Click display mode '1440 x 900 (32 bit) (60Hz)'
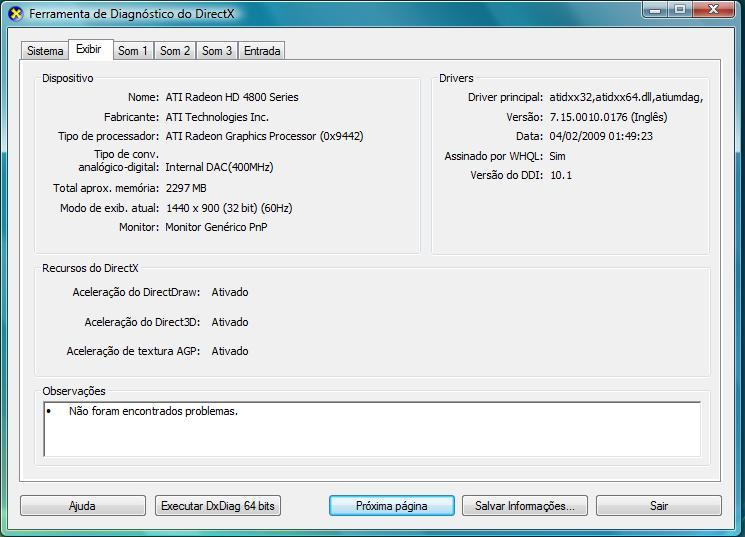The height and width of the screenshot is (537, 745). coord(229,208)
